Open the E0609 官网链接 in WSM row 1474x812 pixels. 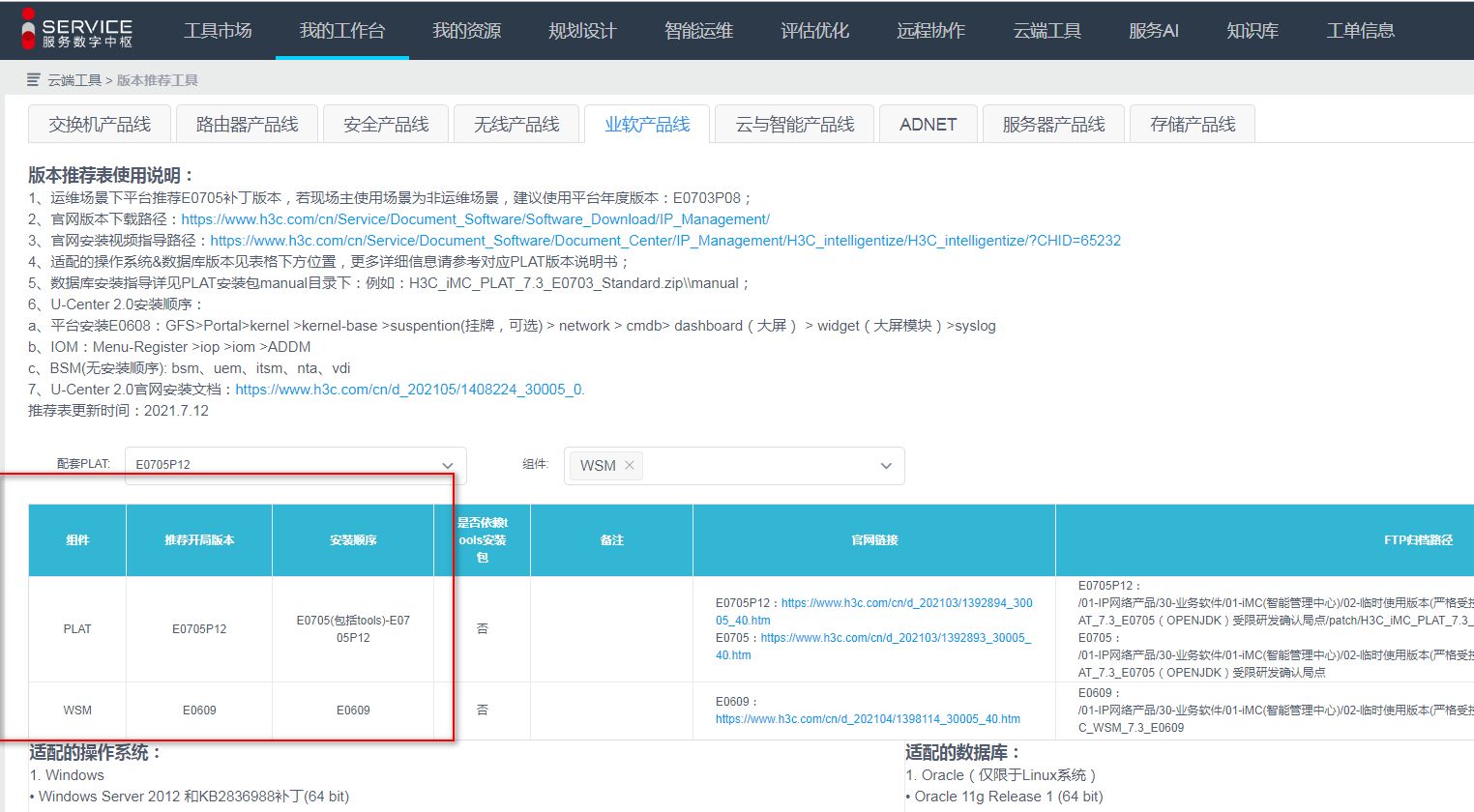pos(868,719)
